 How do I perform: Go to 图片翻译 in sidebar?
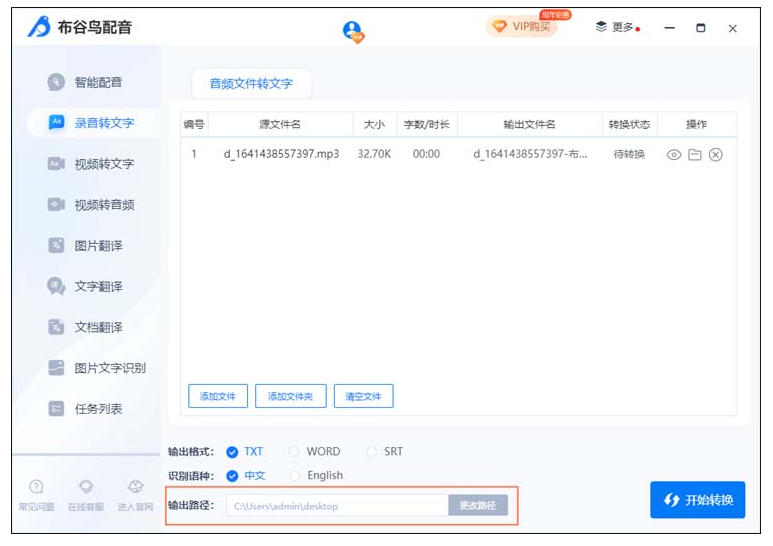[x=97, y=246]
